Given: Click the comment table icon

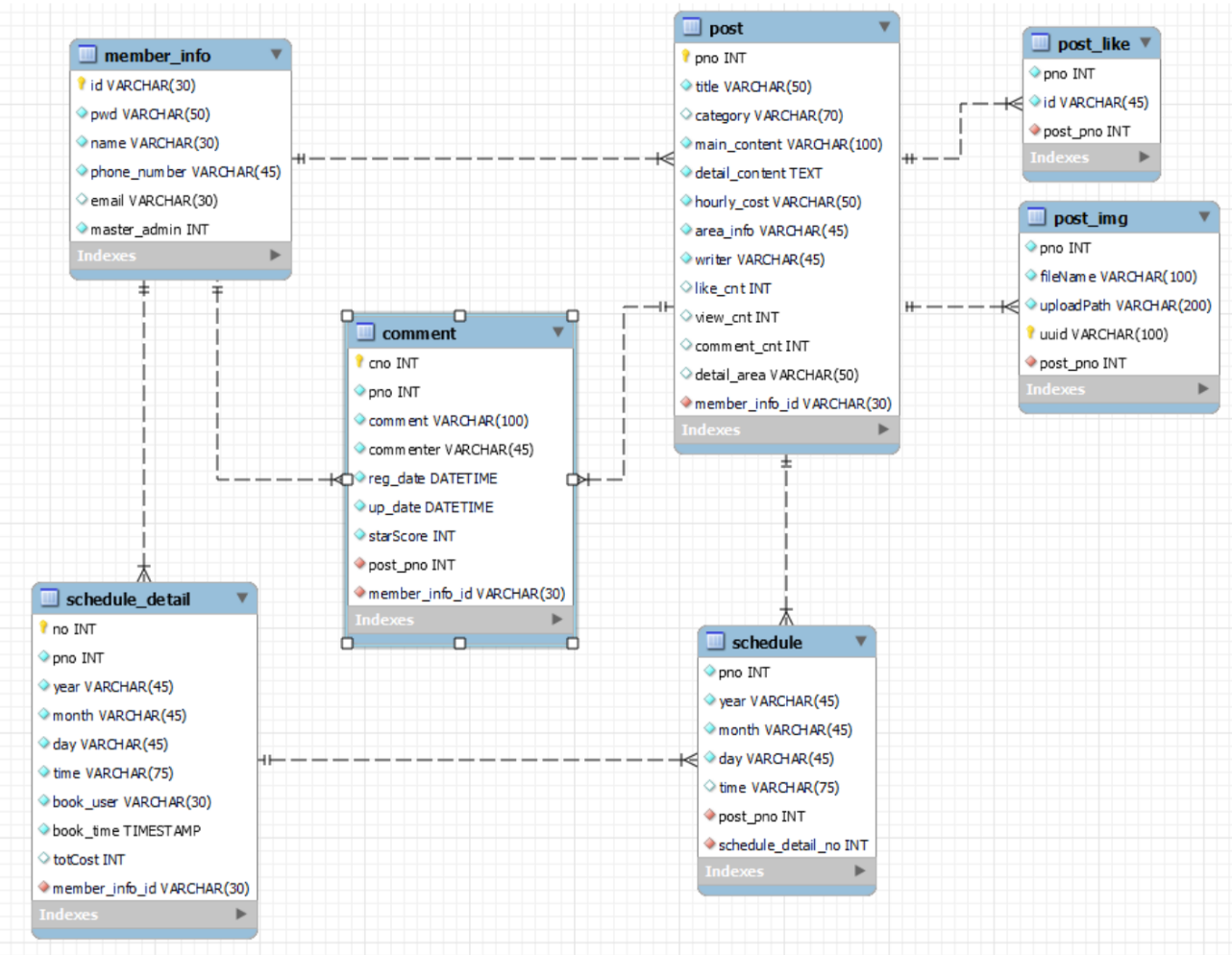Looking at the screenshot, I should 365,332.
